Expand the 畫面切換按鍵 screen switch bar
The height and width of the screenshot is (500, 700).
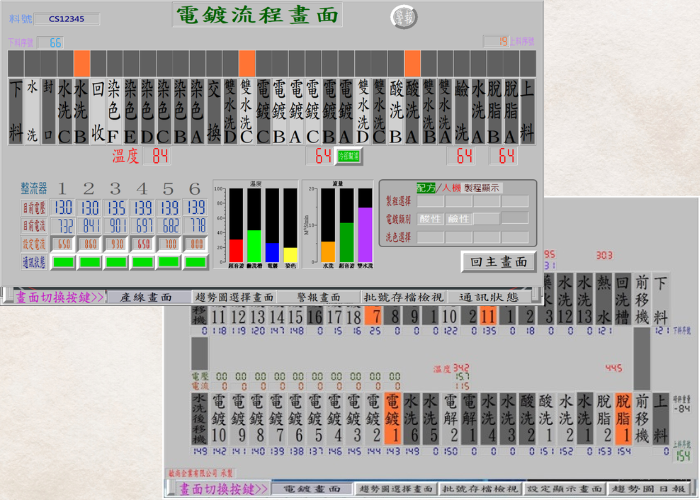(x=56, y=297)
